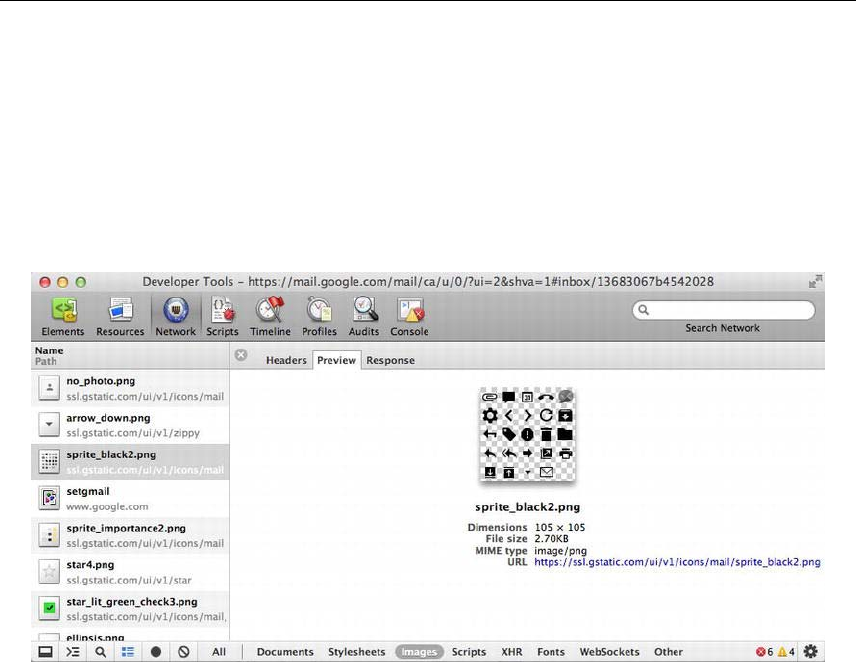This screenshot has height=662, width=856.
Task: Open DevTools settings gear
Action: (811, 651)
